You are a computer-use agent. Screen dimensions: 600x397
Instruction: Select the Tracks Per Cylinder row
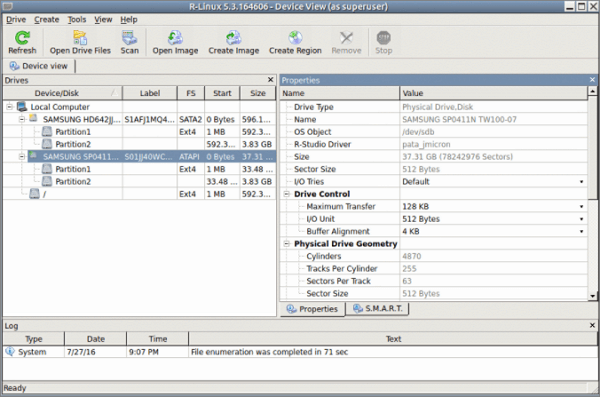tap(434, 268)
